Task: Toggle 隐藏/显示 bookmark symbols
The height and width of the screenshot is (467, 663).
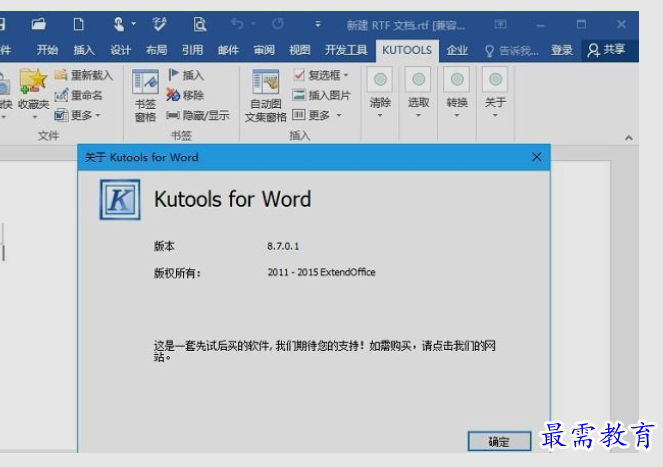Action: click(198, 115)
